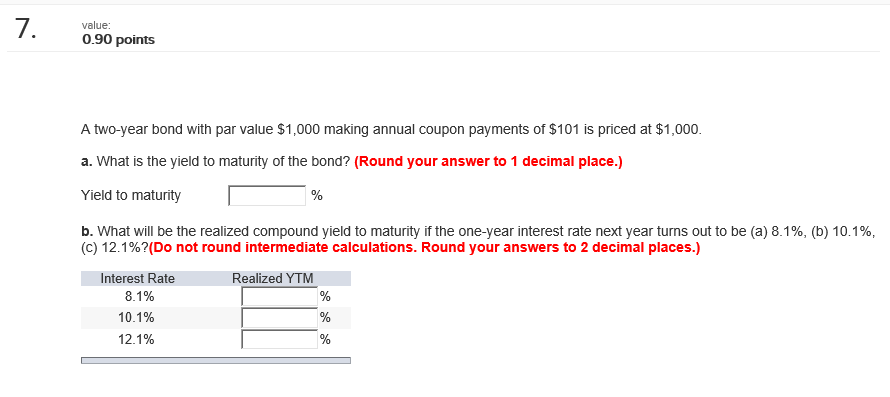Click the Realized YTM field for 12.1%
This screenshot has width=890, height=397.
coord(280,340)
